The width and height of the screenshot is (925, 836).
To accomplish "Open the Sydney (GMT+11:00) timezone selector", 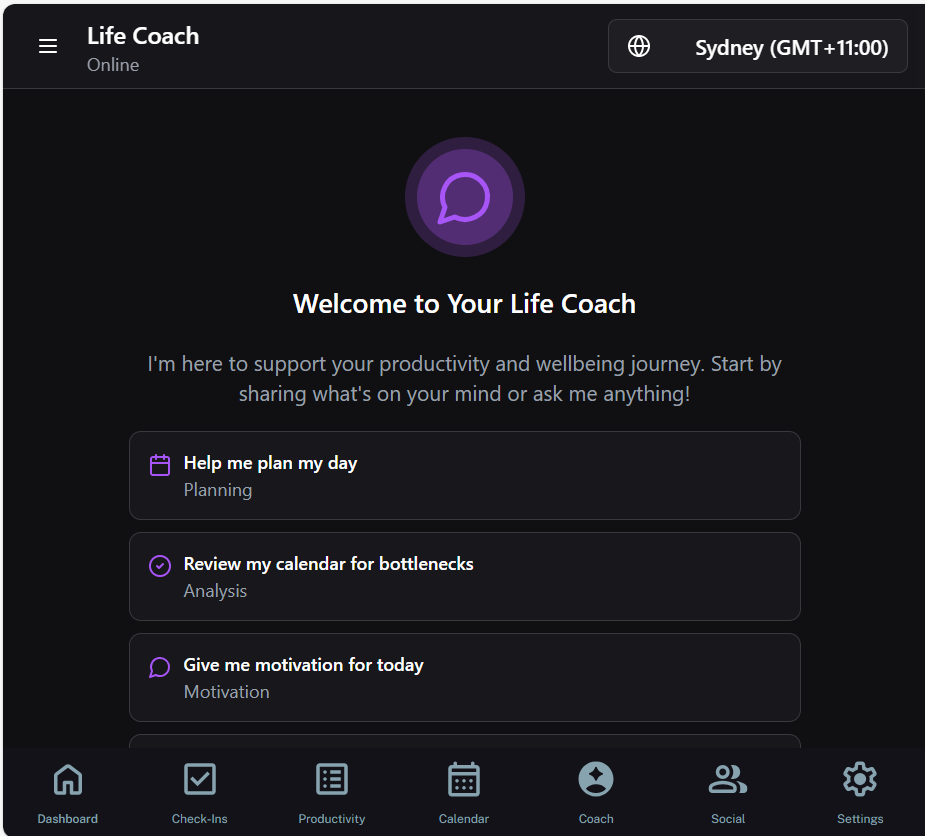I will (757, 46).
